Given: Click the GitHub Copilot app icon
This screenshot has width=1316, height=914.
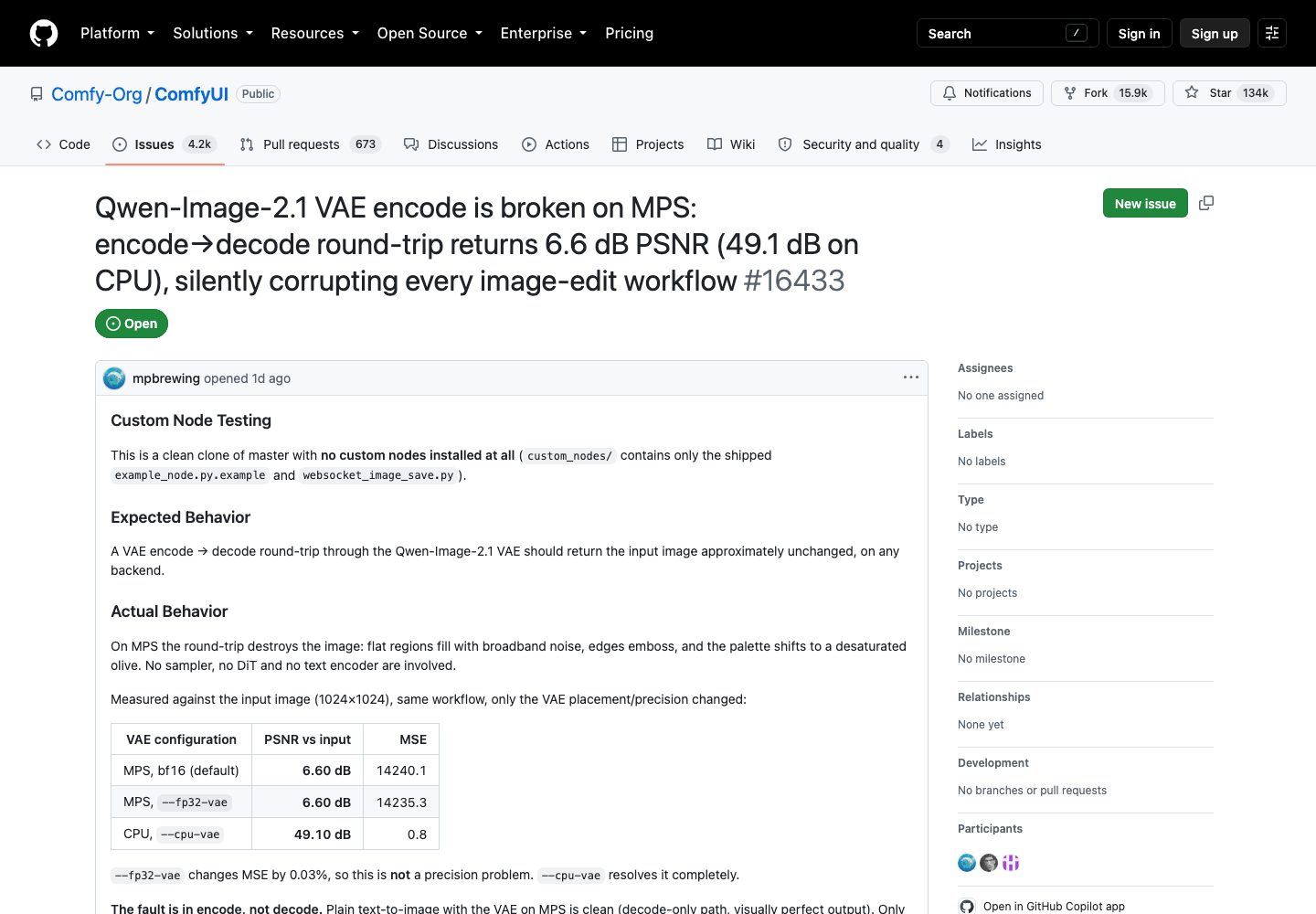Looking at the screenshot, I should click(967, 906).
